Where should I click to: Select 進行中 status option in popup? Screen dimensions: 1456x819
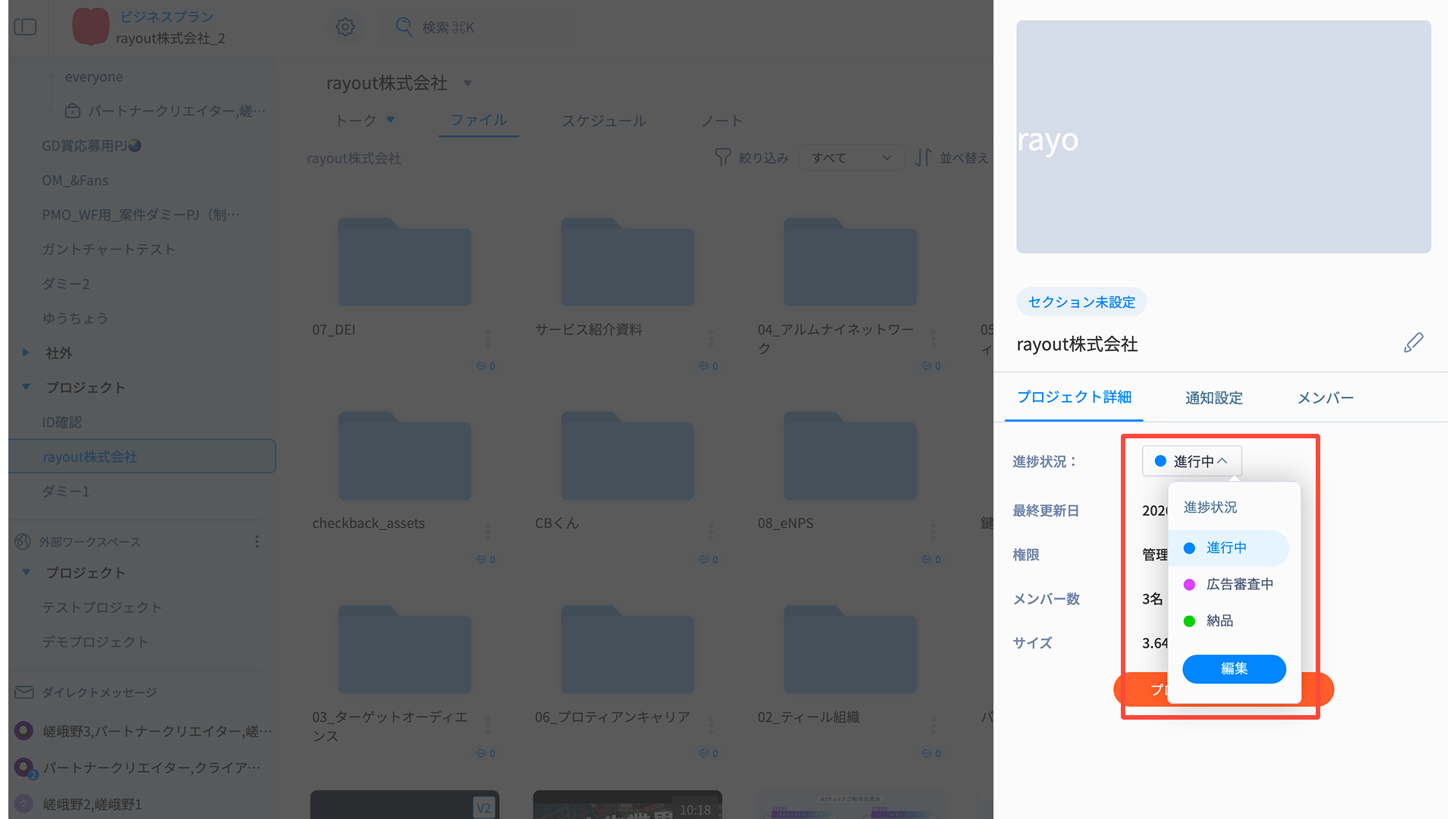coord(1226,548)
